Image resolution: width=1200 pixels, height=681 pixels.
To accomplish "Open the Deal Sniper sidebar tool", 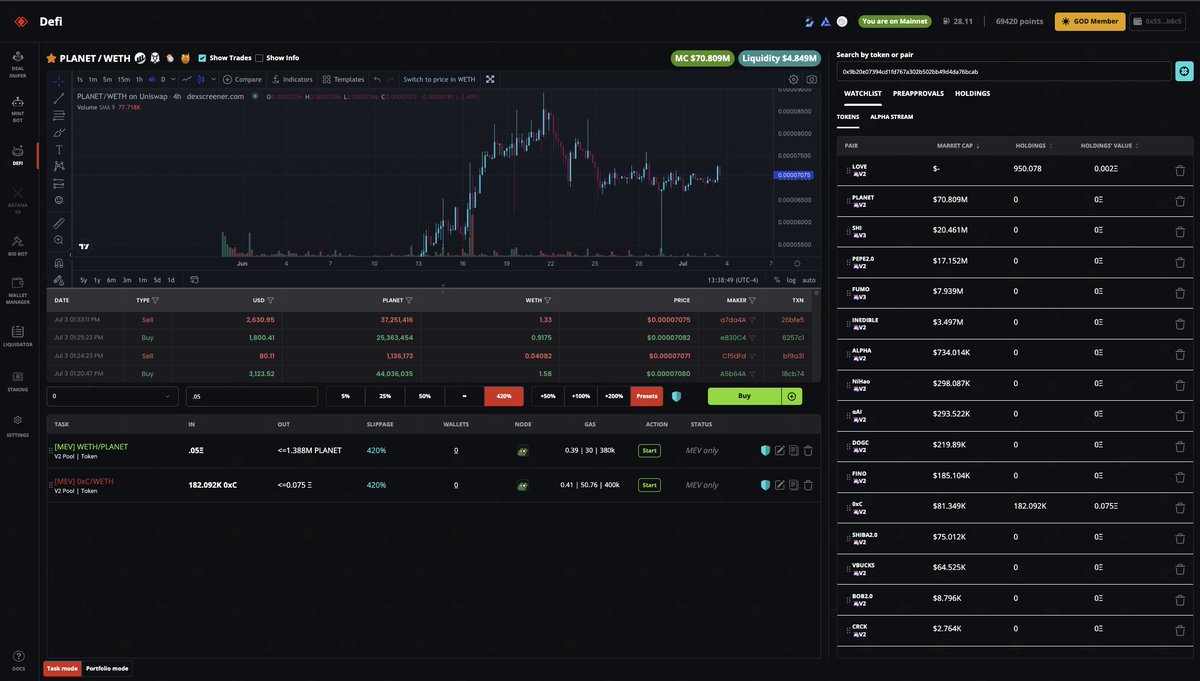I will [x=18, y=63].
